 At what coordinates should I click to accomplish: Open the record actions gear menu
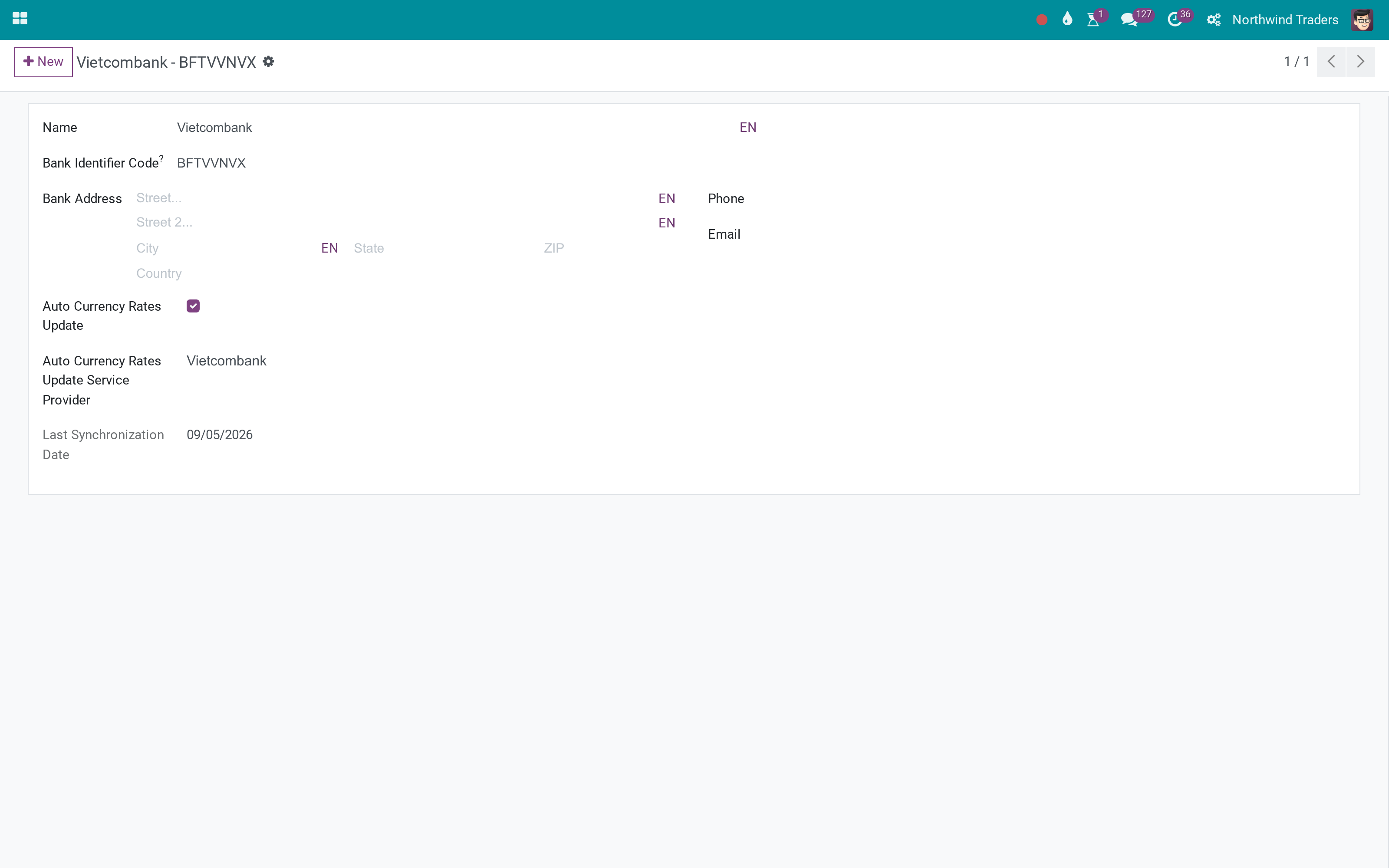click(x=268, y=62)
